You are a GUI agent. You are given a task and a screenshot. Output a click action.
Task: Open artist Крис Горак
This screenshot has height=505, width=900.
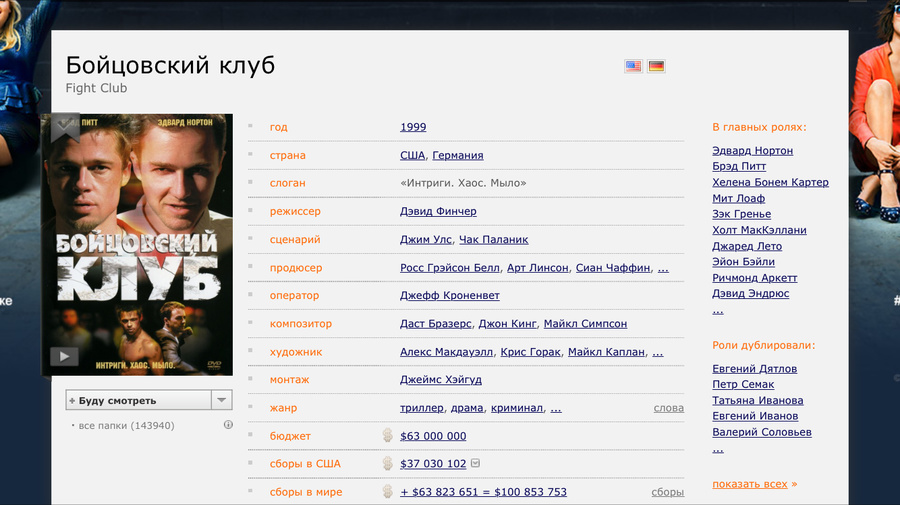[530, 352]
